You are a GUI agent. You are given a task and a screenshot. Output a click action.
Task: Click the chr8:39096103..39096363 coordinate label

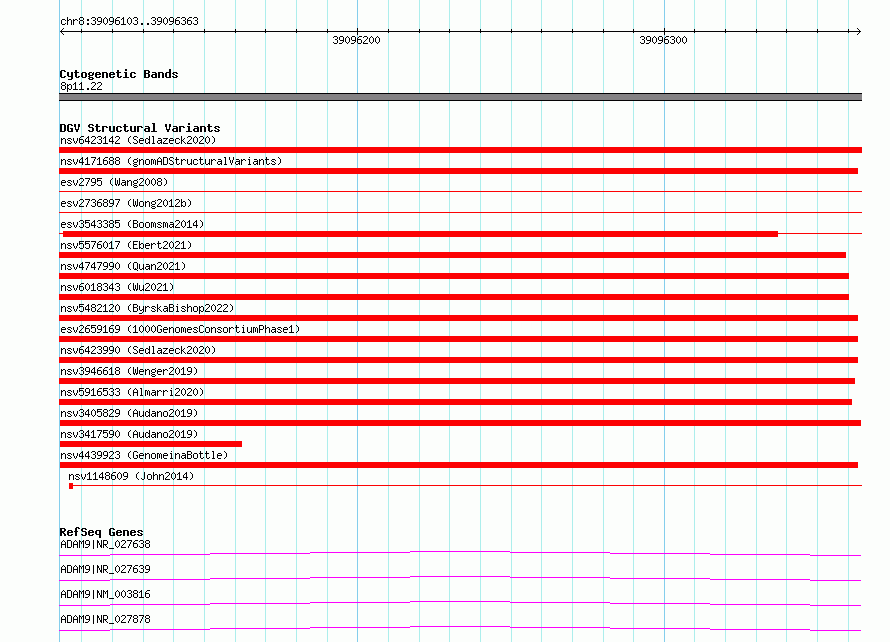[x=129, y=21]
